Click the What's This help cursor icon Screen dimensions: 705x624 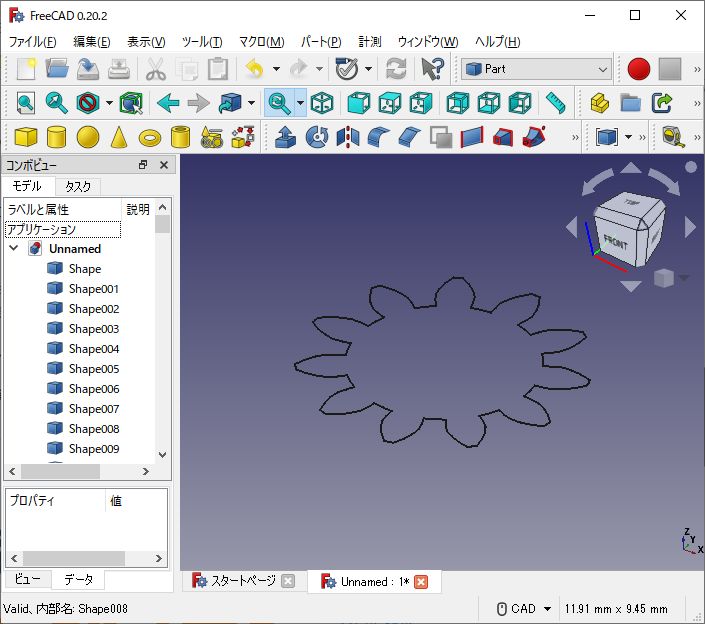[432, 69]
